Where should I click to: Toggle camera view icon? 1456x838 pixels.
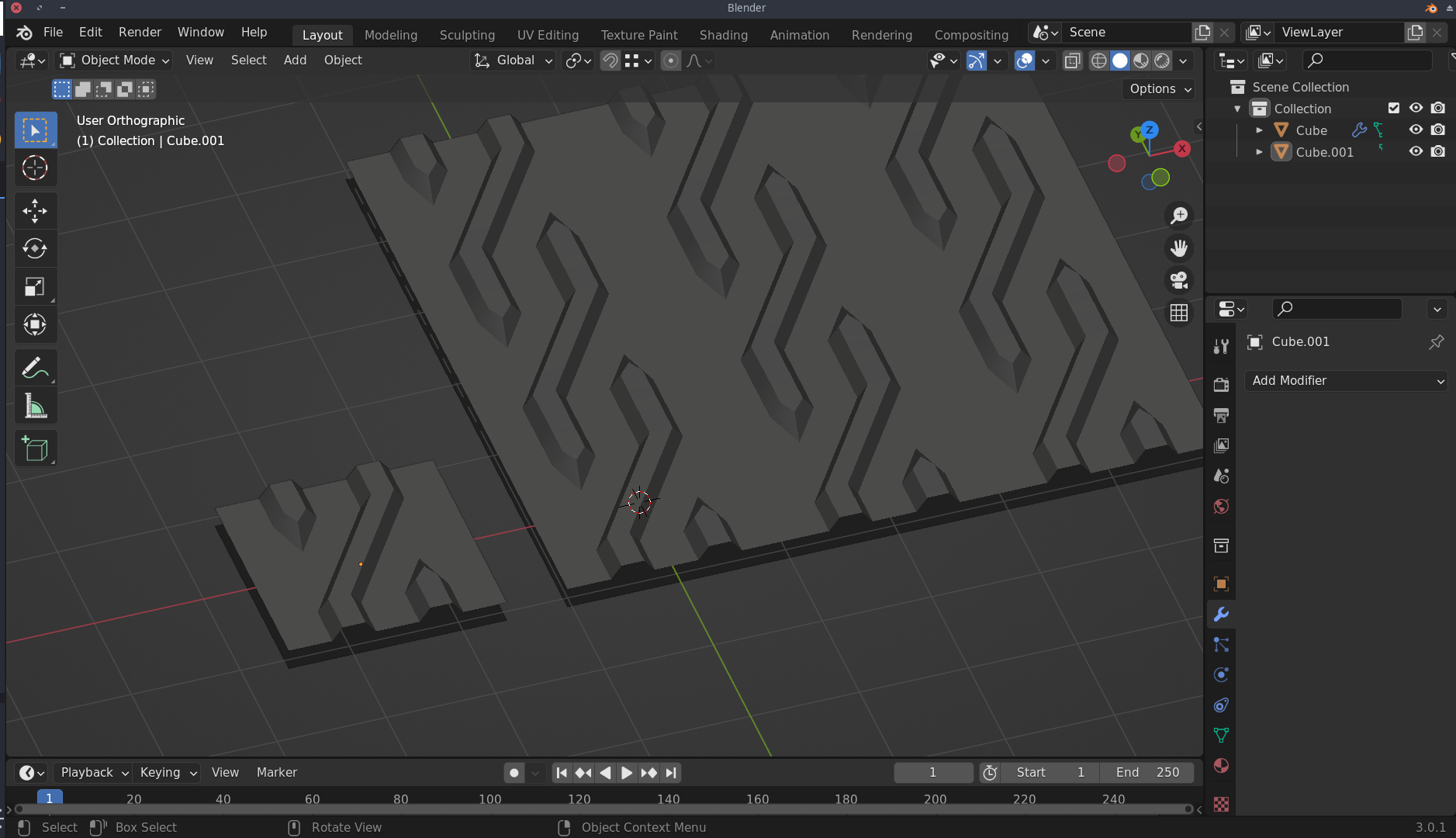[x=1179, y=280]
